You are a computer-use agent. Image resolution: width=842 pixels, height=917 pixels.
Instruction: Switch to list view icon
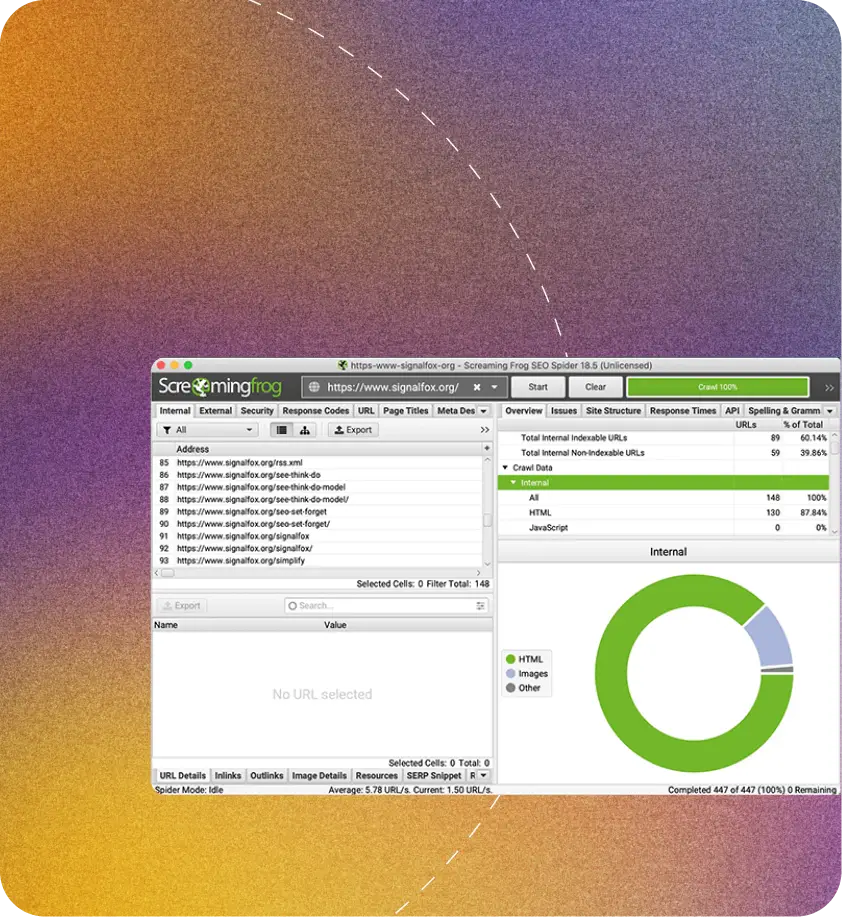coord(281,430)
